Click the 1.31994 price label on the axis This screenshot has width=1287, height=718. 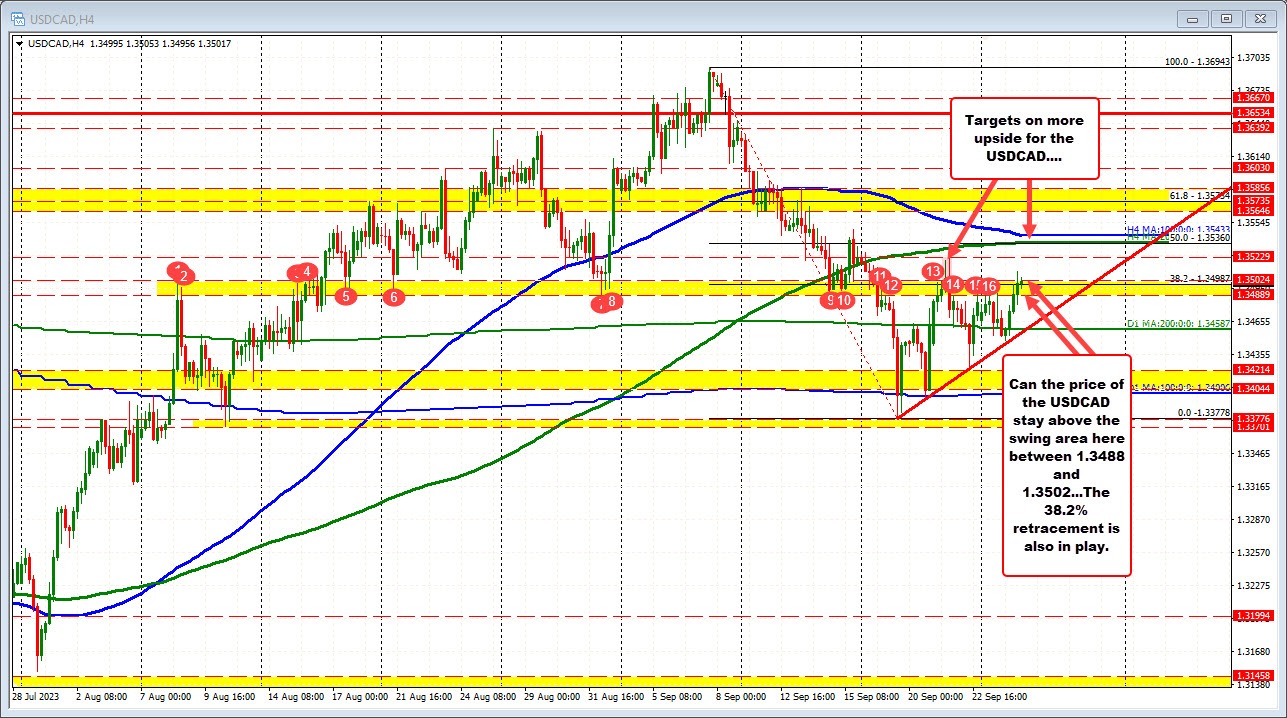[x=1253, y=615]
